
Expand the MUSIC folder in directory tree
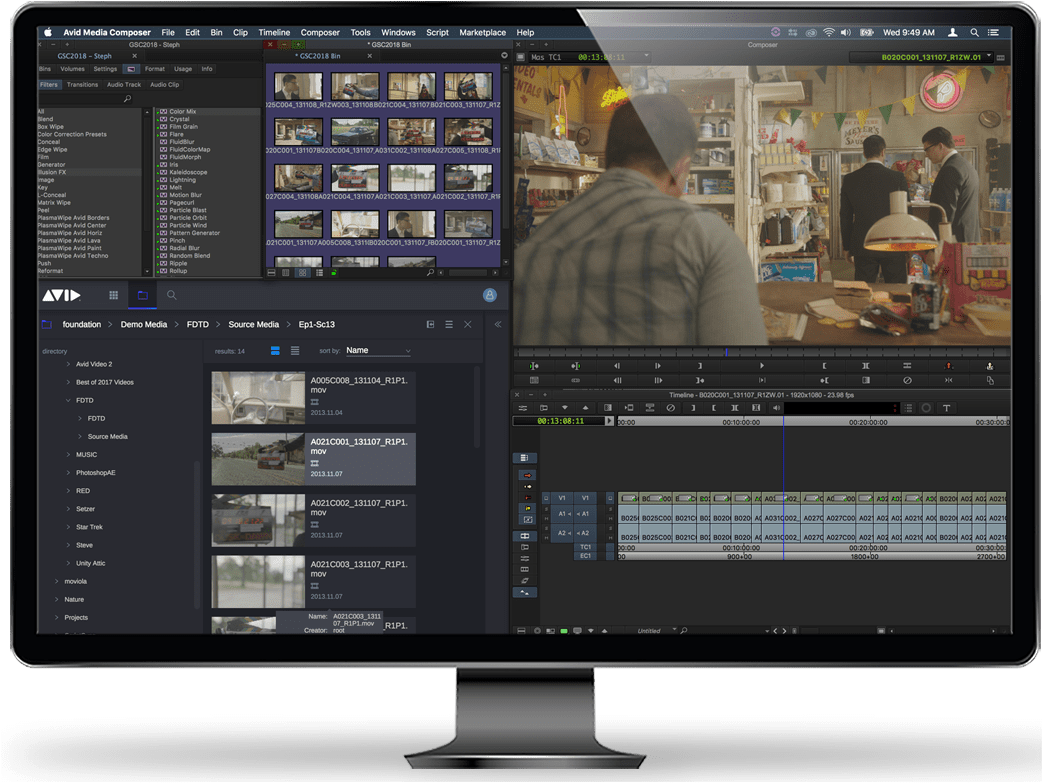tap(68, 455)
